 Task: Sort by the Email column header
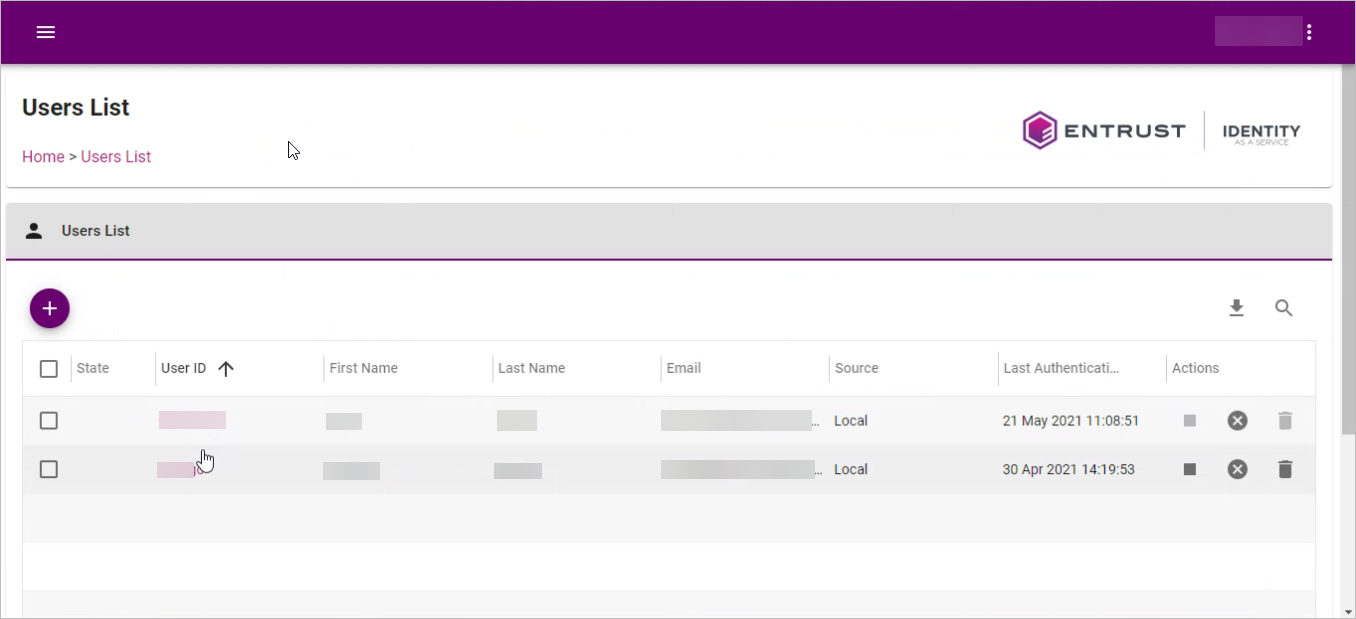coord(684,368)
